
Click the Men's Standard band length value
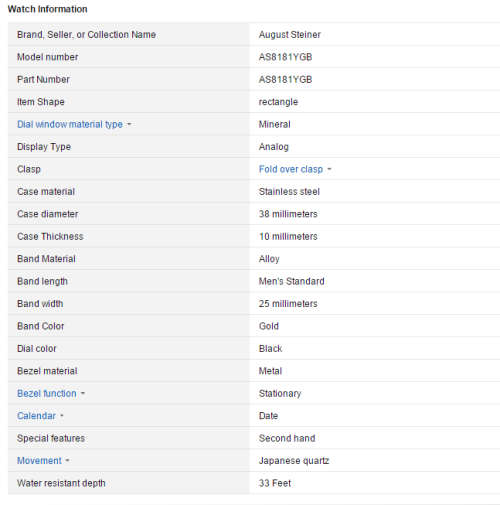291,281
